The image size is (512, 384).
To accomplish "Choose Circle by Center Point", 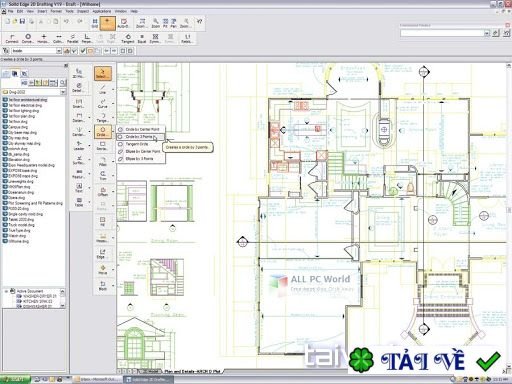I will [140, 129].
